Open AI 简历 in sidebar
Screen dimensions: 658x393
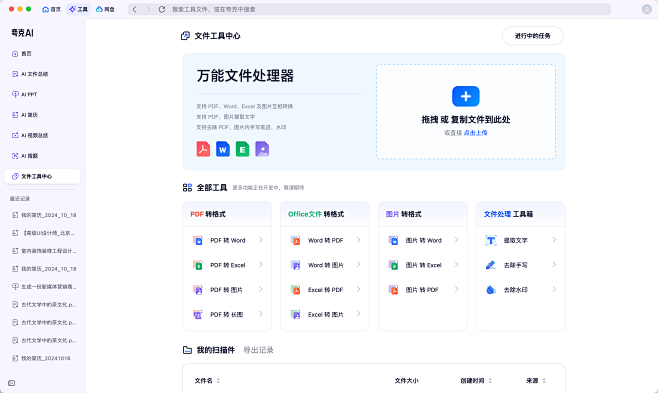42,115
